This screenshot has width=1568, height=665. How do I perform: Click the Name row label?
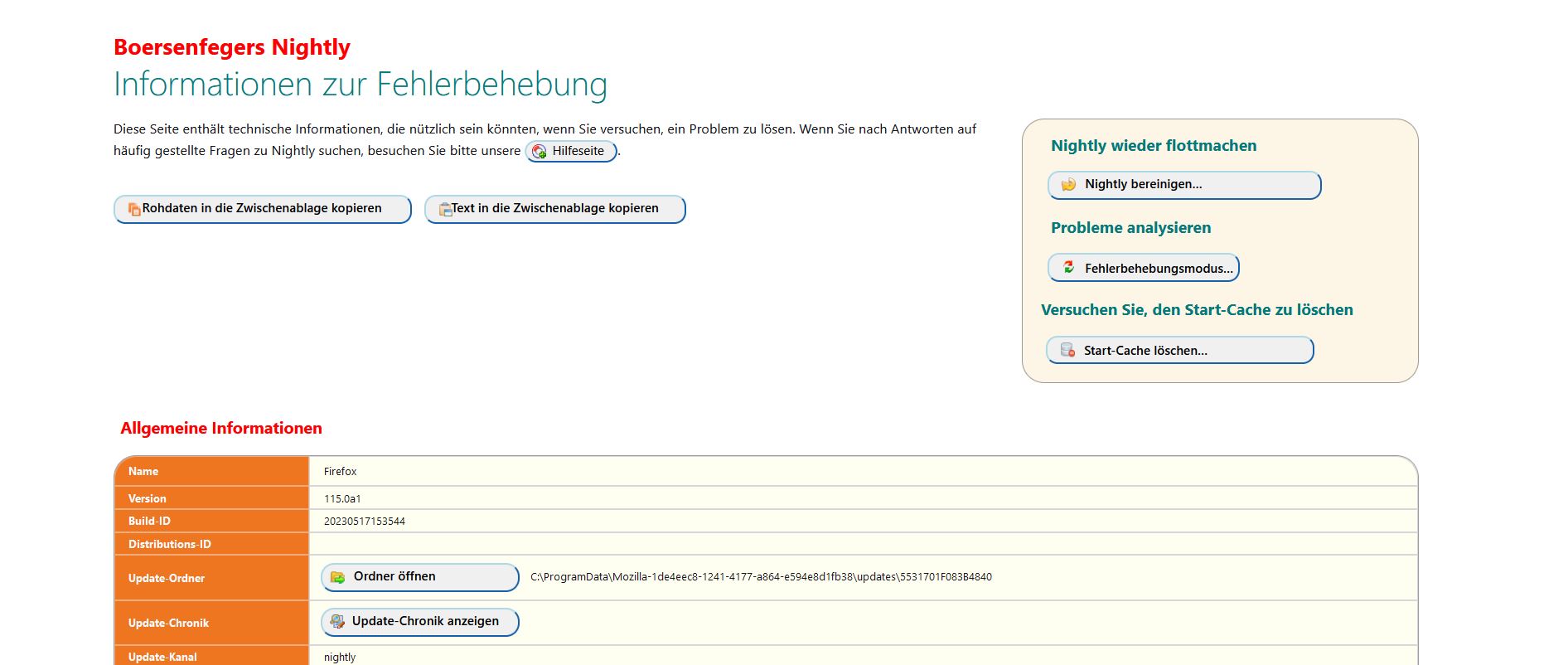tap(143, 472)
